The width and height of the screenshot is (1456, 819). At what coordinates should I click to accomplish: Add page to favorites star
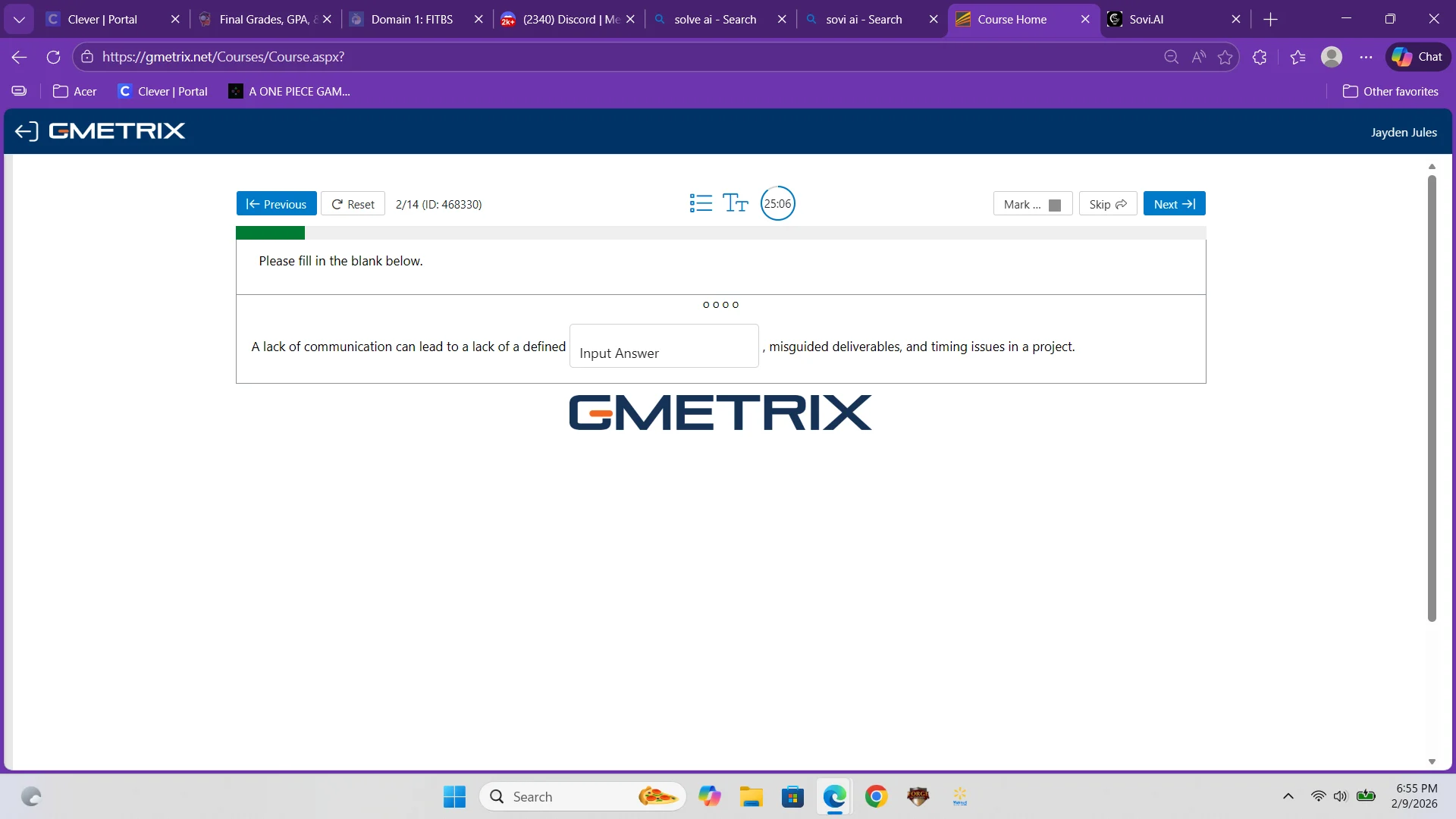1225,57
